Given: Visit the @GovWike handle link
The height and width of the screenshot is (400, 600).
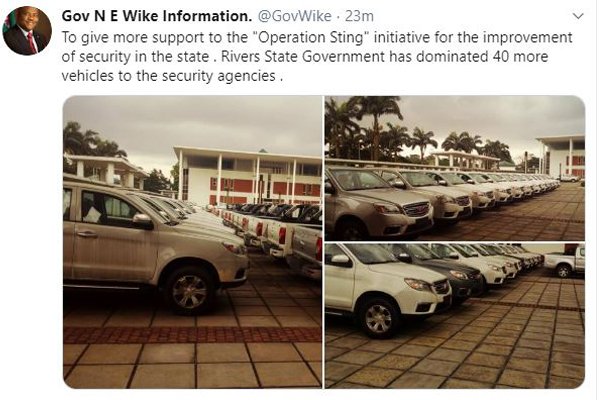Looking at the screenshot, I should click(295, 16).
